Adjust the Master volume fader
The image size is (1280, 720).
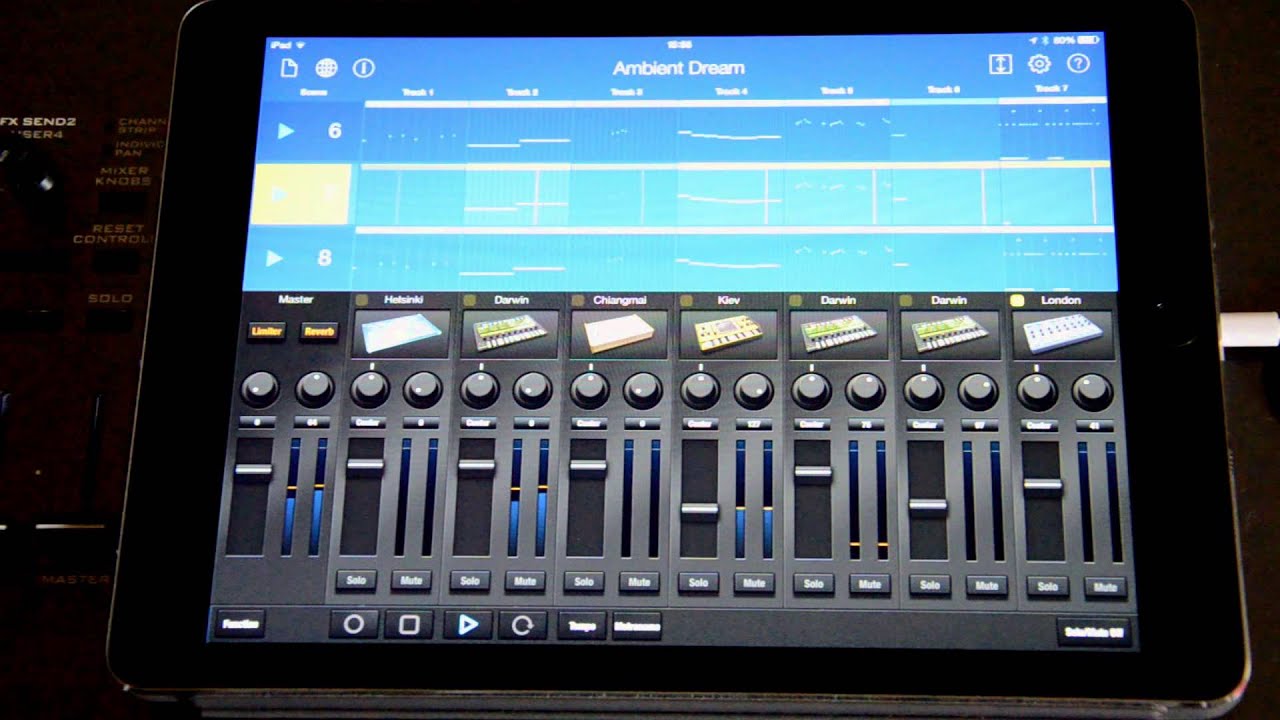(x=252, y=470)
